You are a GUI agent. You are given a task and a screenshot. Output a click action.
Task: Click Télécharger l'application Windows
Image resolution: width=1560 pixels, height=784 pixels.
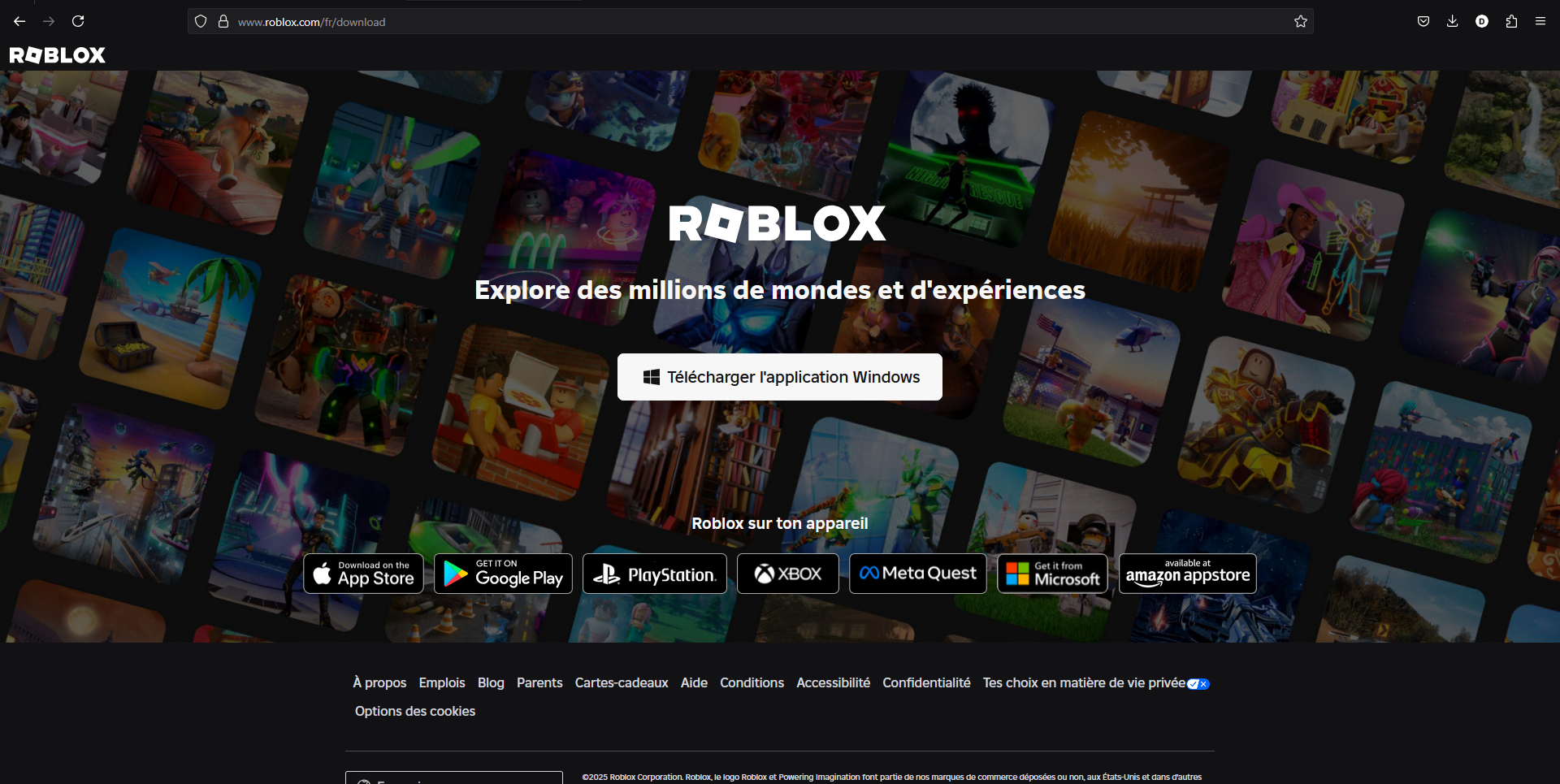779,377
